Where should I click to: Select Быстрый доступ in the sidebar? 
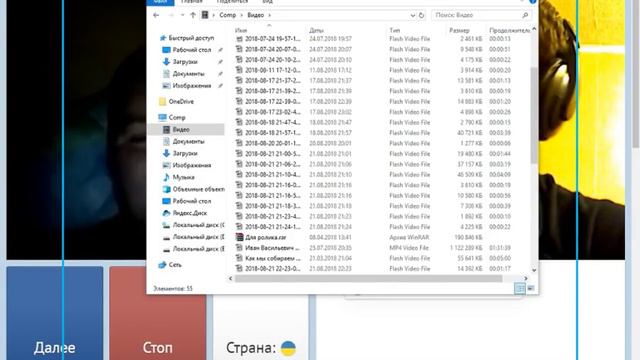pos(191,38)
